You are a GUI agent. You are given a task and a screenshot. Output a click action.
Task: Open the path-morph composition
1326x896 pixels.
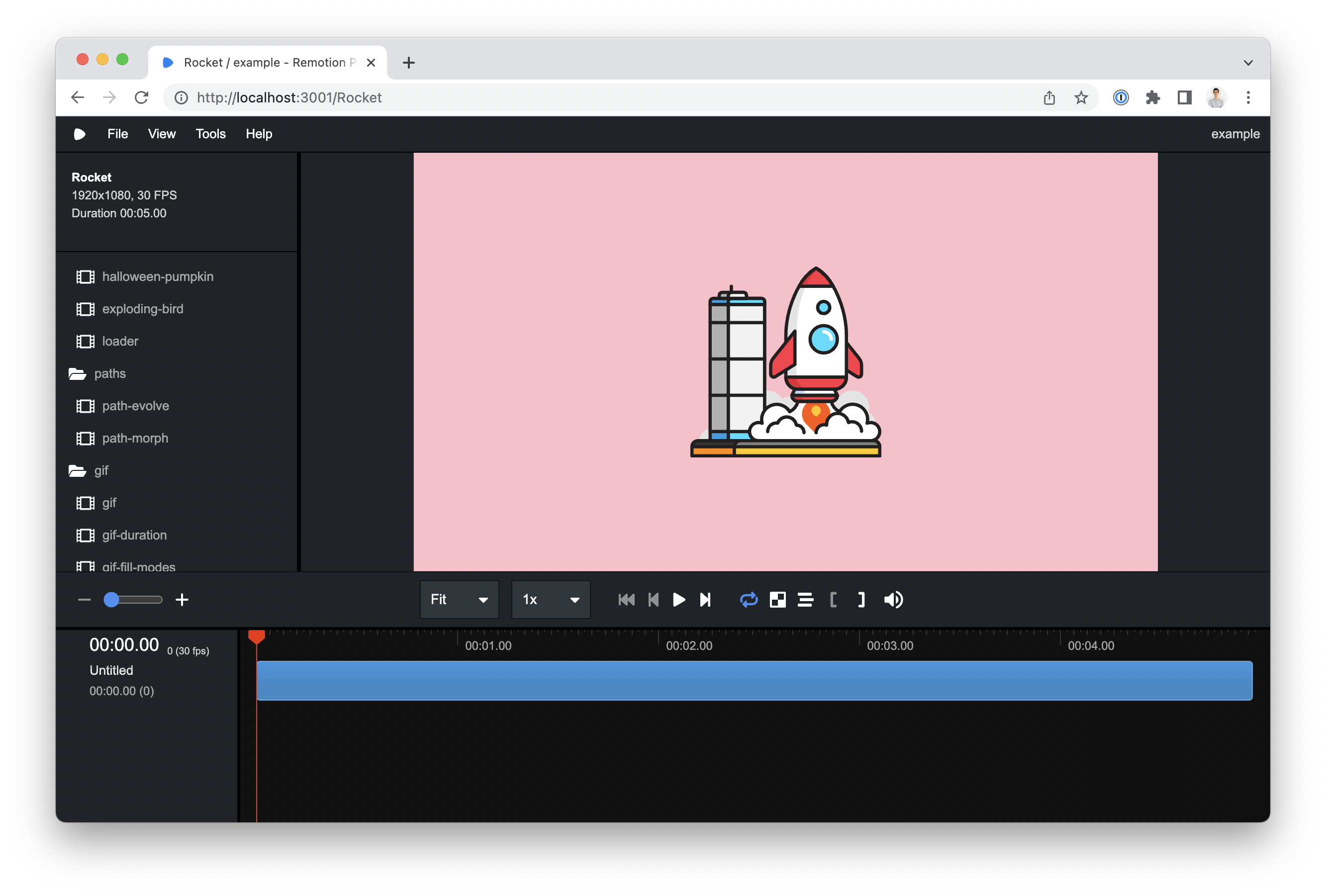(135, 438)
